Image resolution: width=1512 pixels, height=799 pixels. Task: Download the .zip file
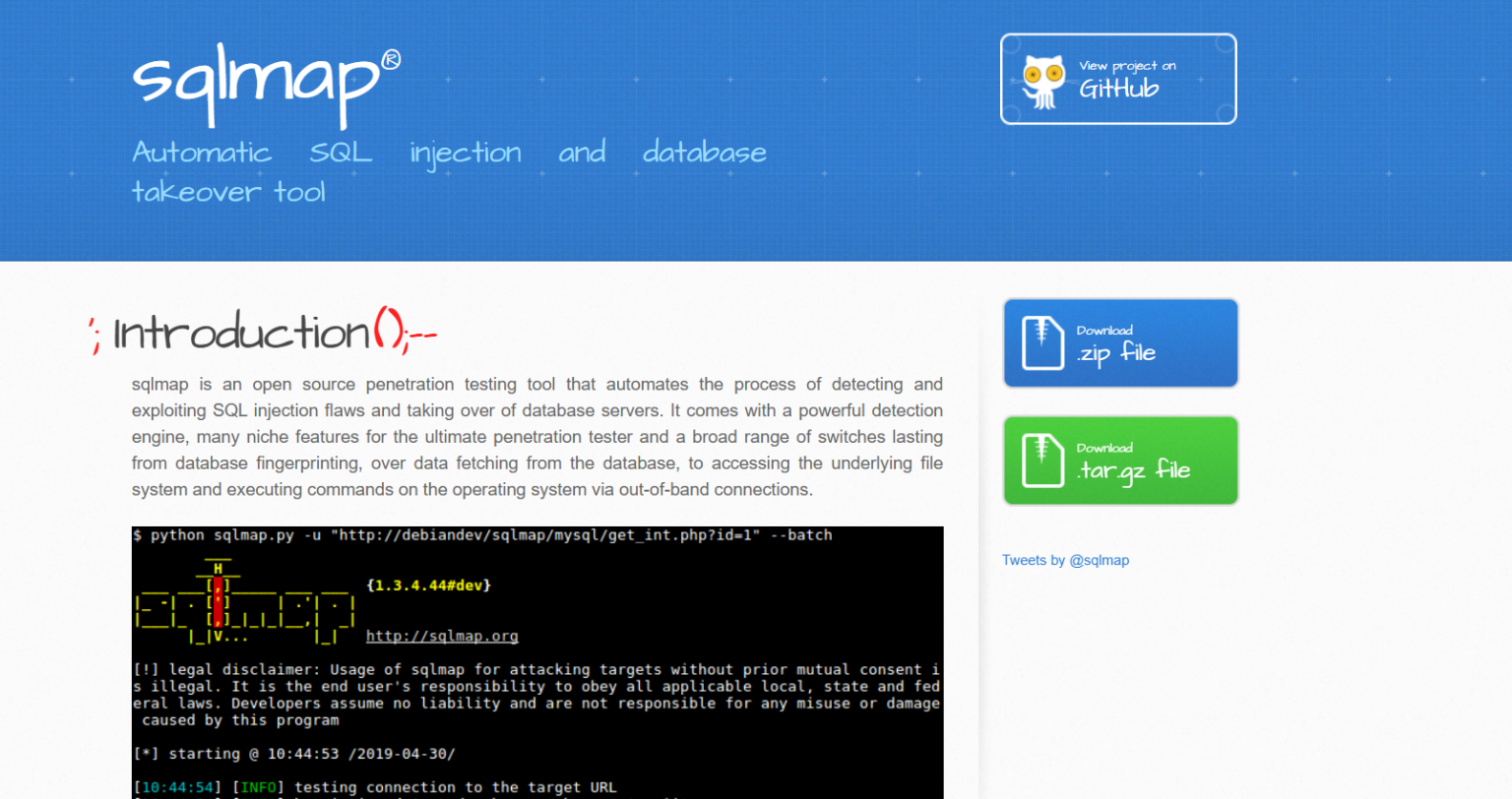click(x=1120, y=342)
